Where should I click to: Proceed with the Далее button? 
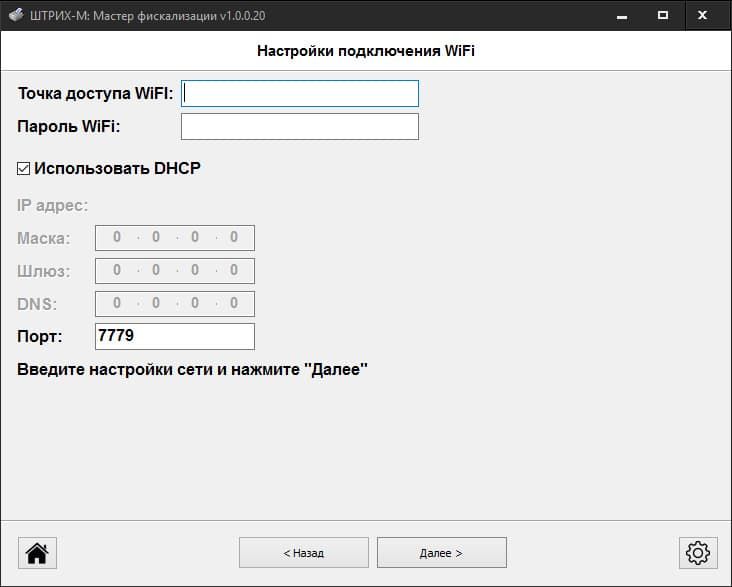(442, 552)
